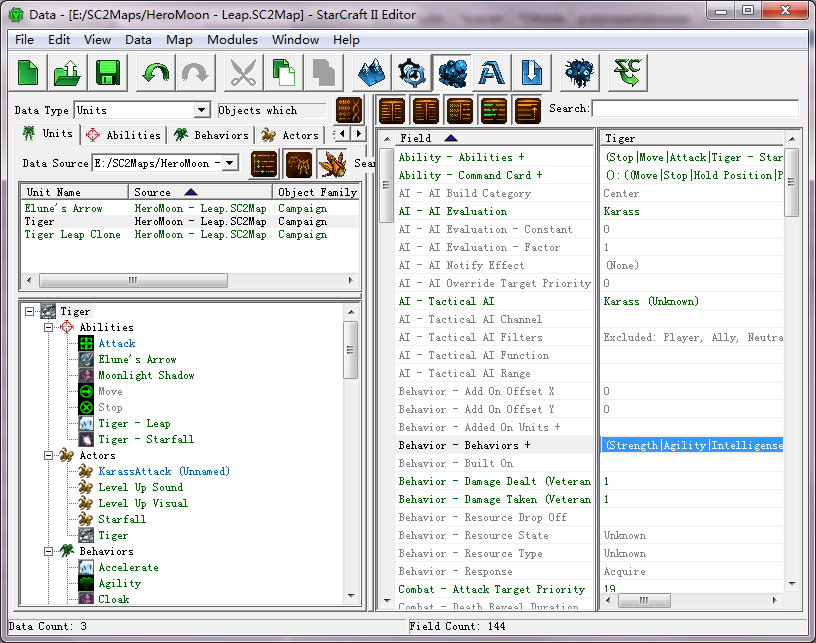Screen dimensions: 816x643
Task: Open the Map menu
Action: [179, 40]
